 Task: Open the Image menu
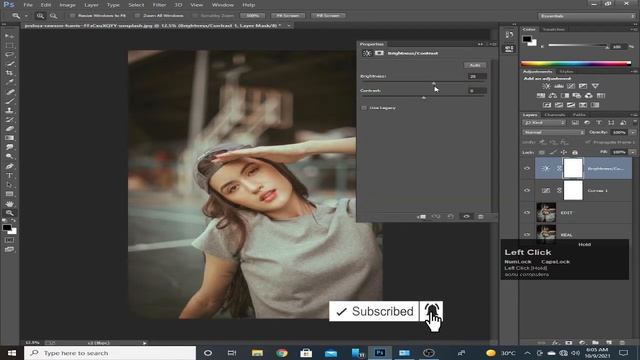(67, 5)
